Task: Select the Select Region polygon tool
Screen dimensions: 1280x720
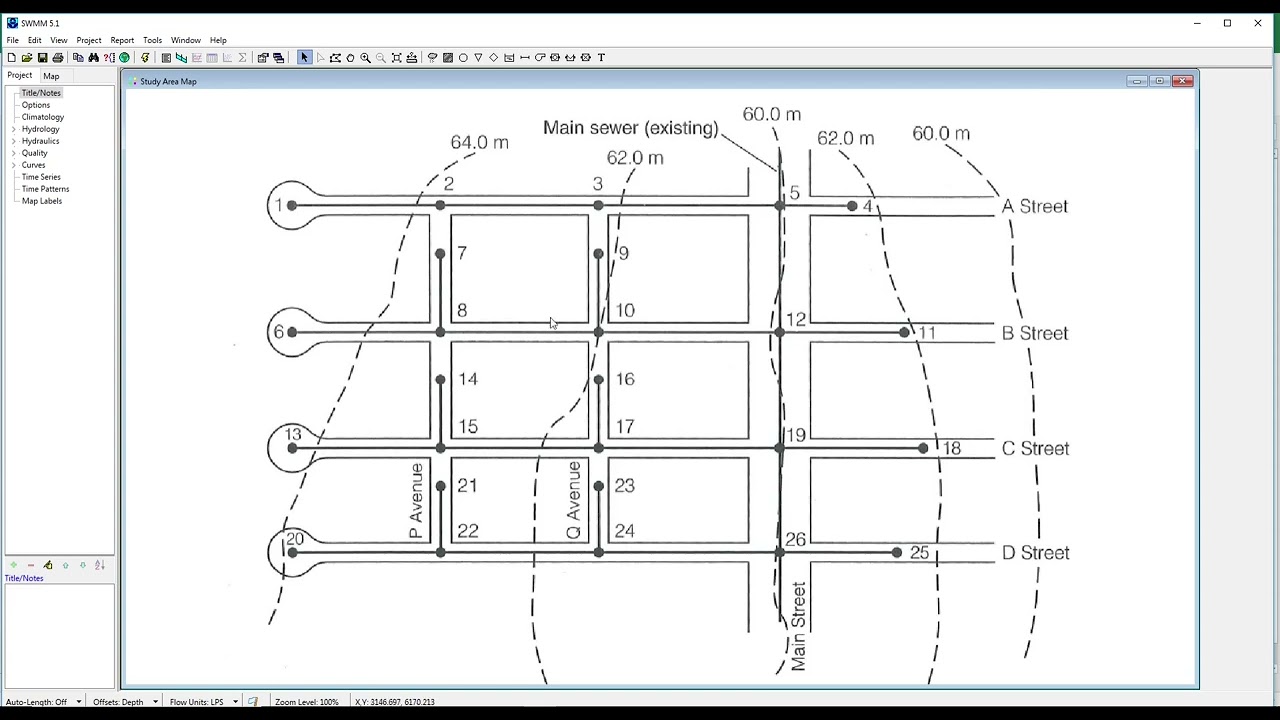Action: click(335, 58)
